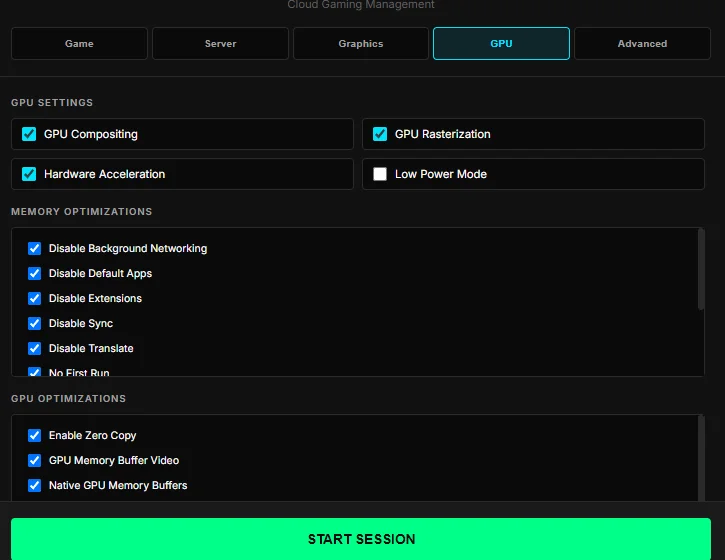Toggle the No First Run checkbox
Image resolution: width=725 pixels, height=560 pixels.
point(34,372)
